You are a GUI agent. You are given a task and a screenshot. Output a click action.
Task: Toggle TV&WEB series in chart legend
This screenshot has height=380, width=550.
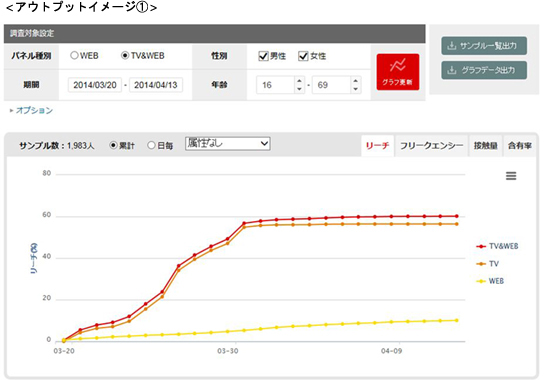pos(497,246)
